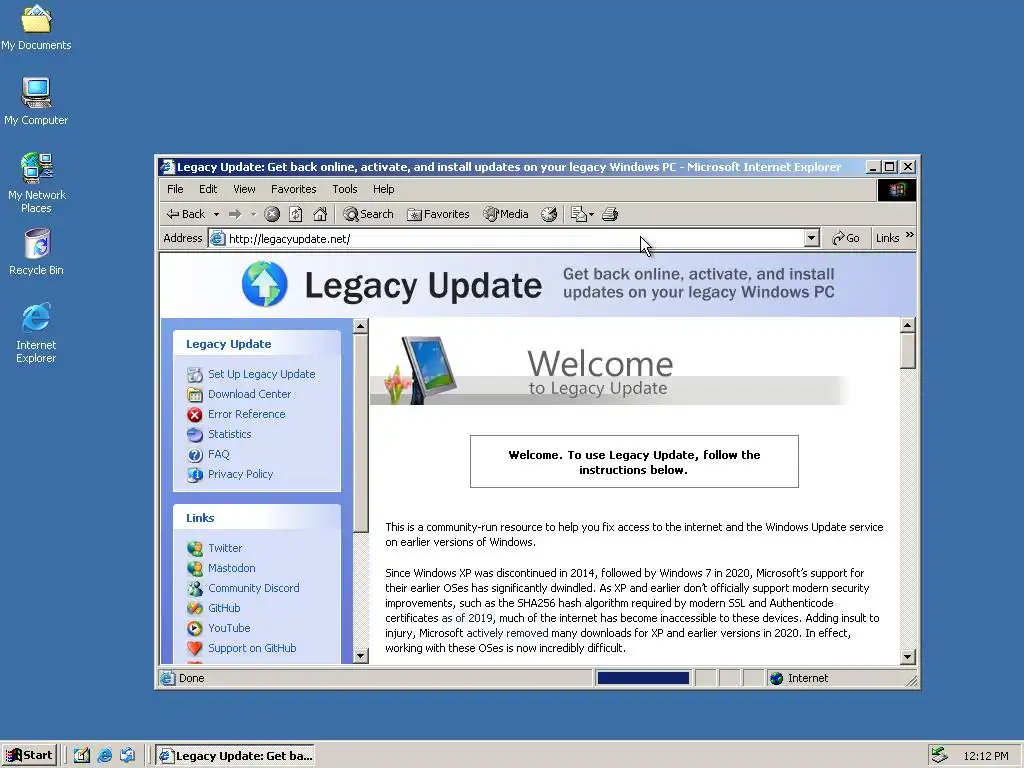1024x768 pixels.
Task: Click the Show Desktop quick launch icon
Action: pyautogui.click(x=82, y=756)
